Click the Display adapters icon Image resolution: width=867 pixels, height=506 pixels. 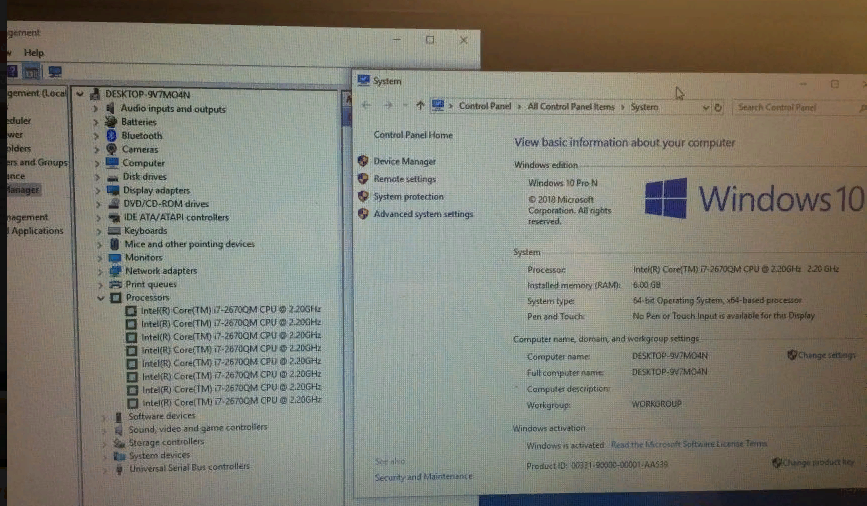113,190
